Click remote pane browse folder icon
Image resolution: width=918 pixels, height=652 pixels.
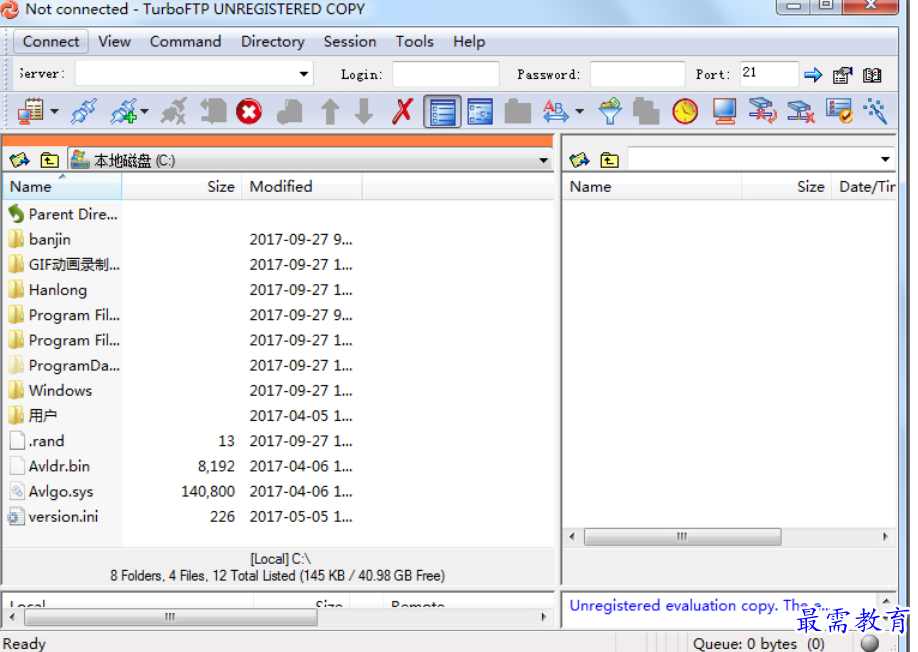pos(579,159)
